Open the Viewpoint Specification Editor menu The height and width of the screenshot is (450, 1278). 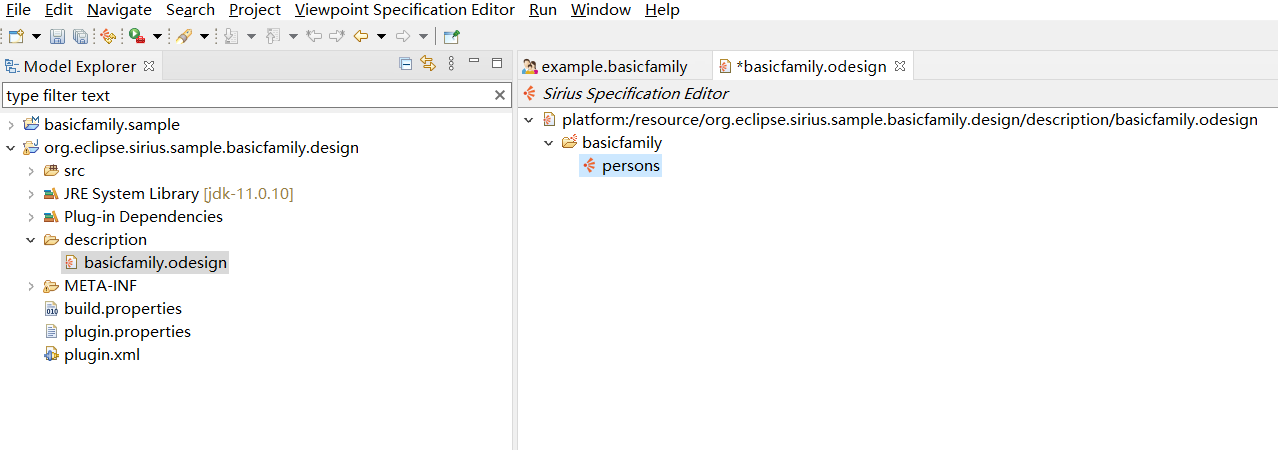tap(405, 10)
